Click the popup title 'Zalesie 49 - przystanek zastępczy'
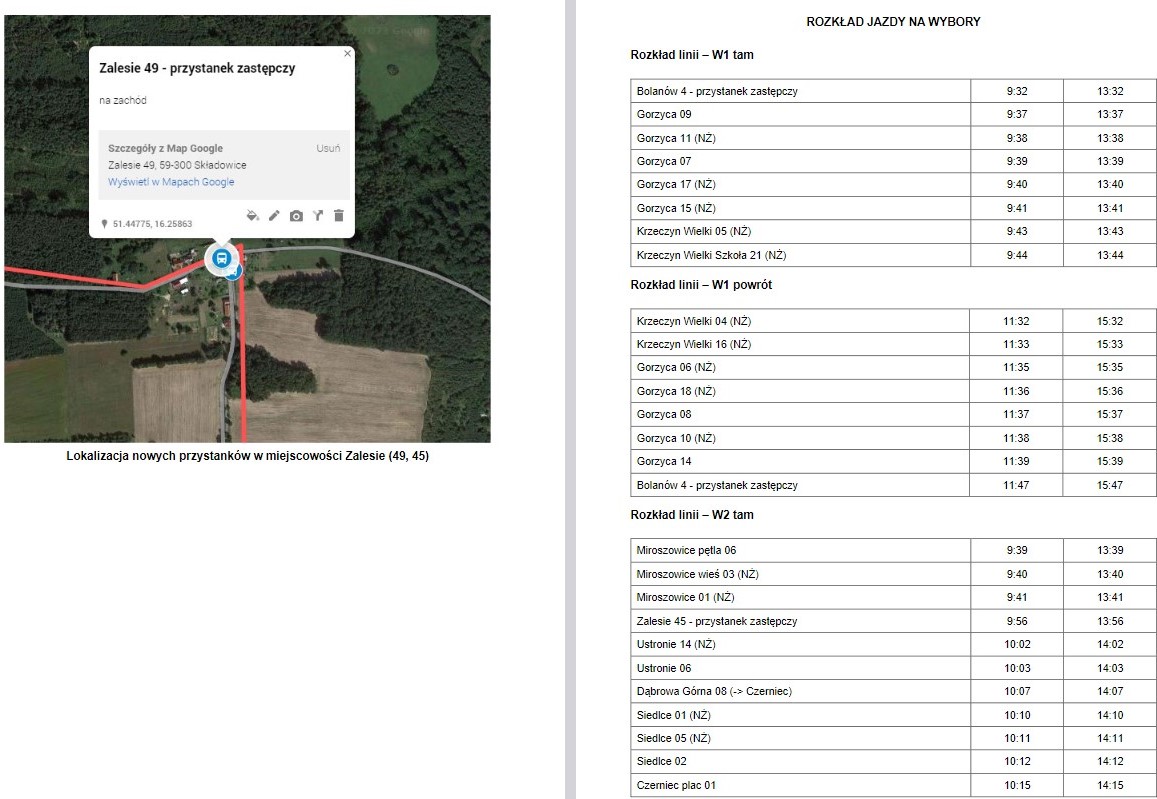Image resolution: width=1157 pixels, height=799 pixels. [x=197, y=69]
